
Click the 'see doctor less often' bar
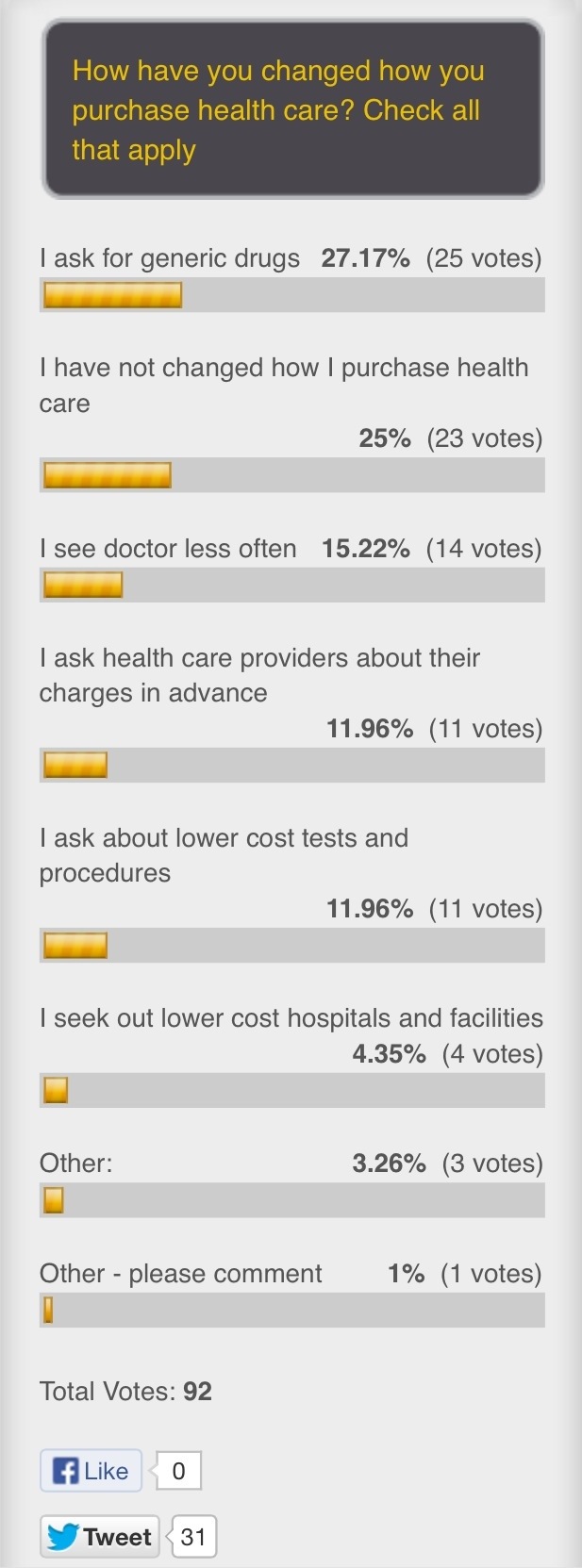click(x=292, y=586)
